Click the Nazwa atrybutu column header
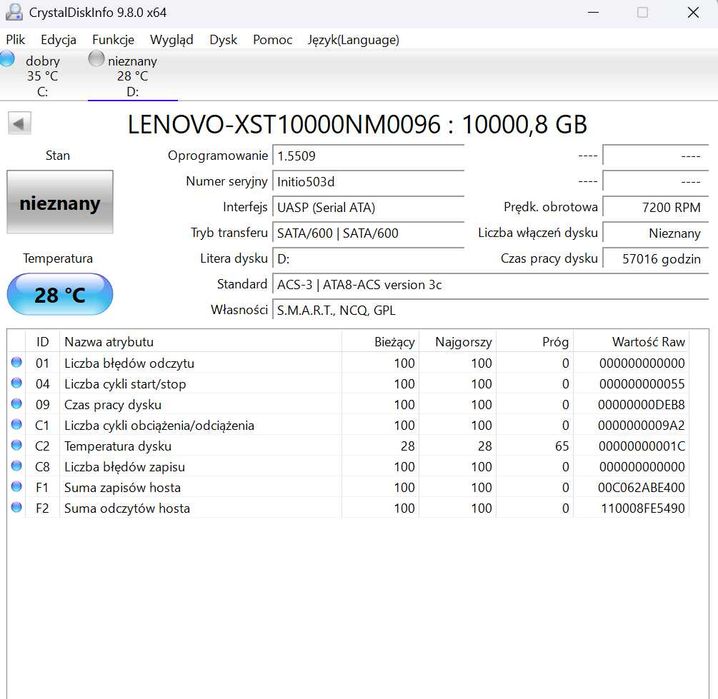The height and width of the screenshot is (699, 718). (x=201, y=342)
